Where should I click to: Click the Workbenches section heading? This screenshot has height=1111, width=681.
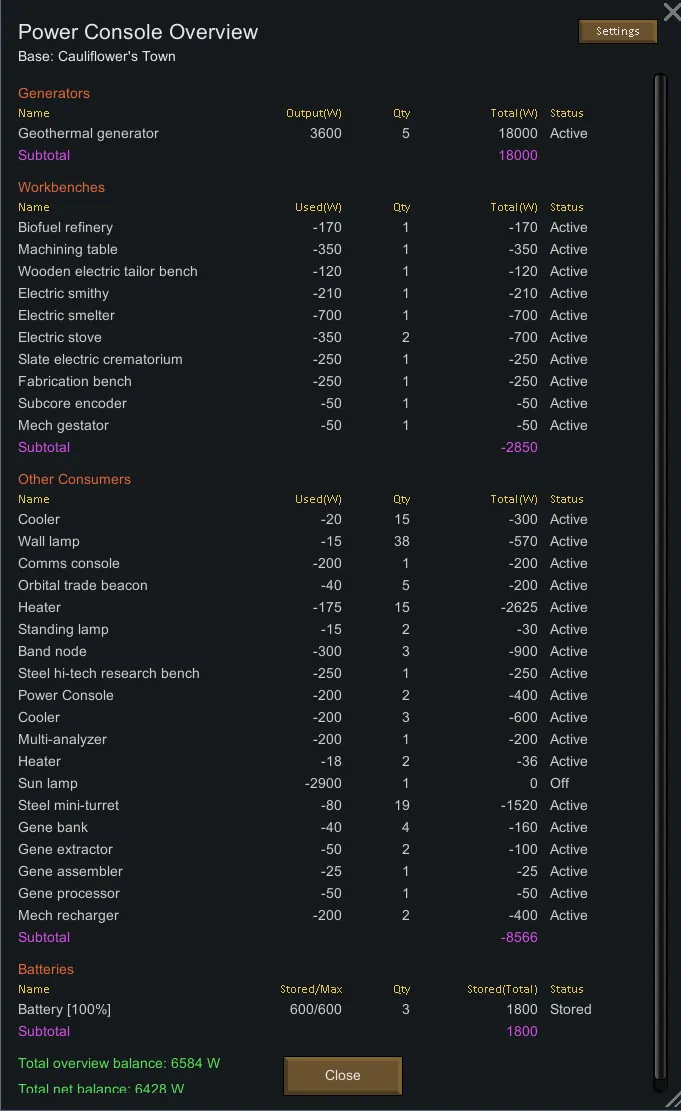61,187
